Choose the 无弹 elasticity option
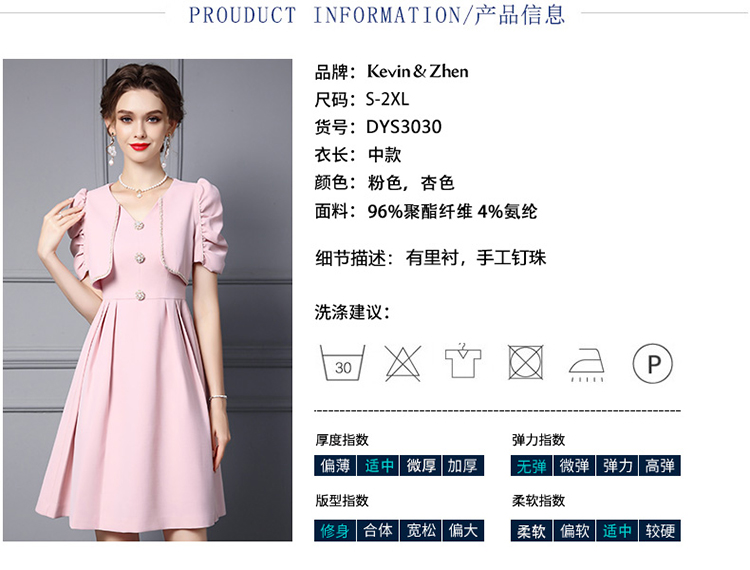 [x=531, y=466]
